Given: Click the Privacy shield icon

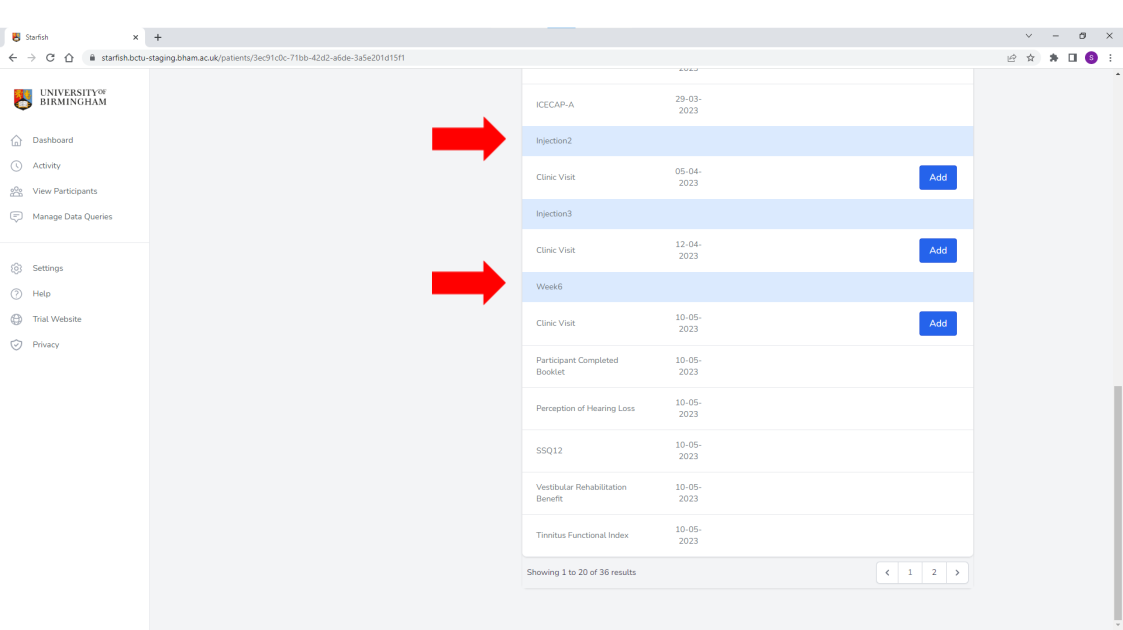Looking at the screenshot, I should point(16,345).
